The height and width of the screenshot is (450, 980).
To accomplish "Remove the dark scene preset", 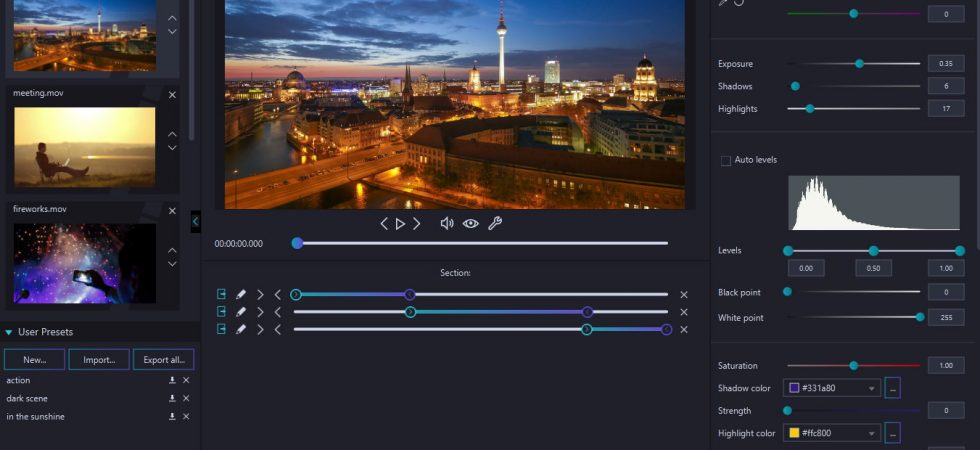I will (186, 399).
